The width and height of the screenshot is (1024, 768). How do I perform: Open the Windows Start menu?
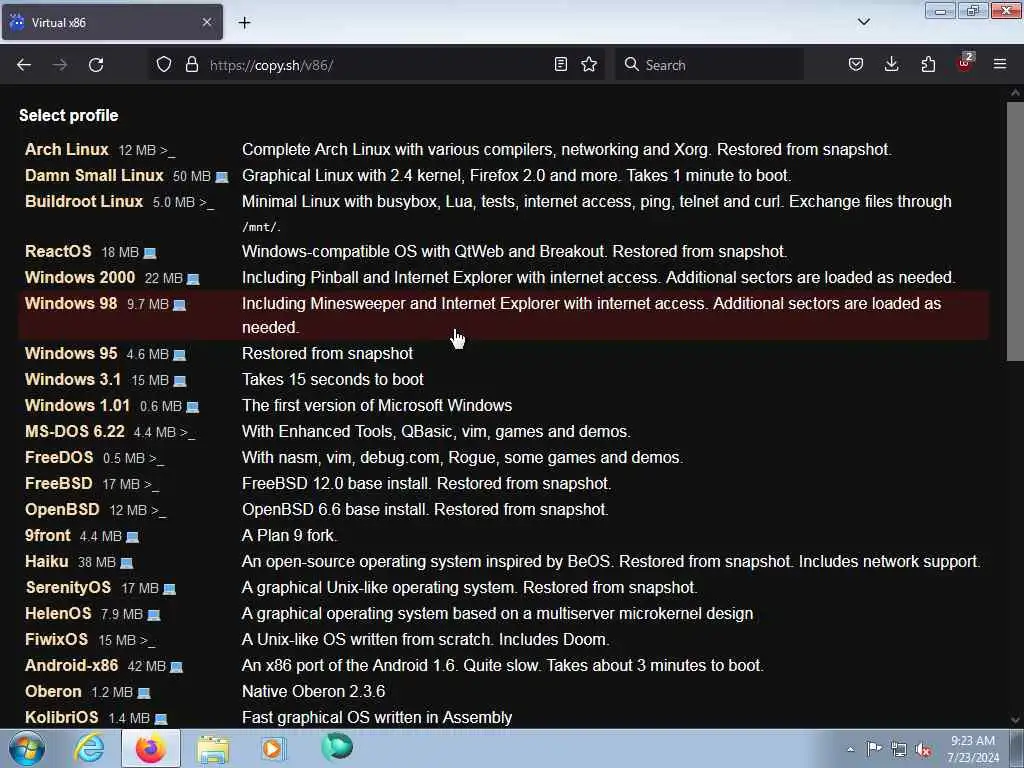click(x=27, y=749)
